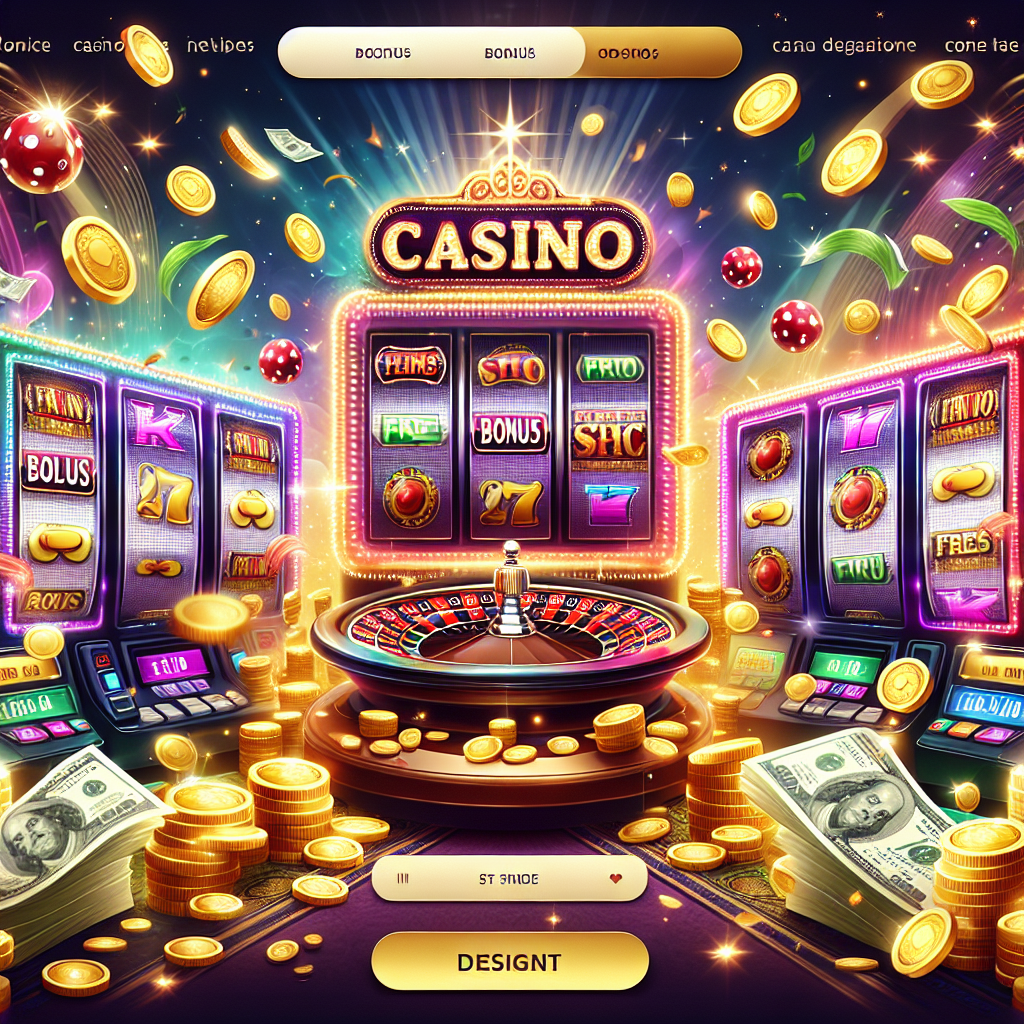Click the glowing CASINO marquee sign
This screenshot has width=1024, height=1024.
[509, 242]
